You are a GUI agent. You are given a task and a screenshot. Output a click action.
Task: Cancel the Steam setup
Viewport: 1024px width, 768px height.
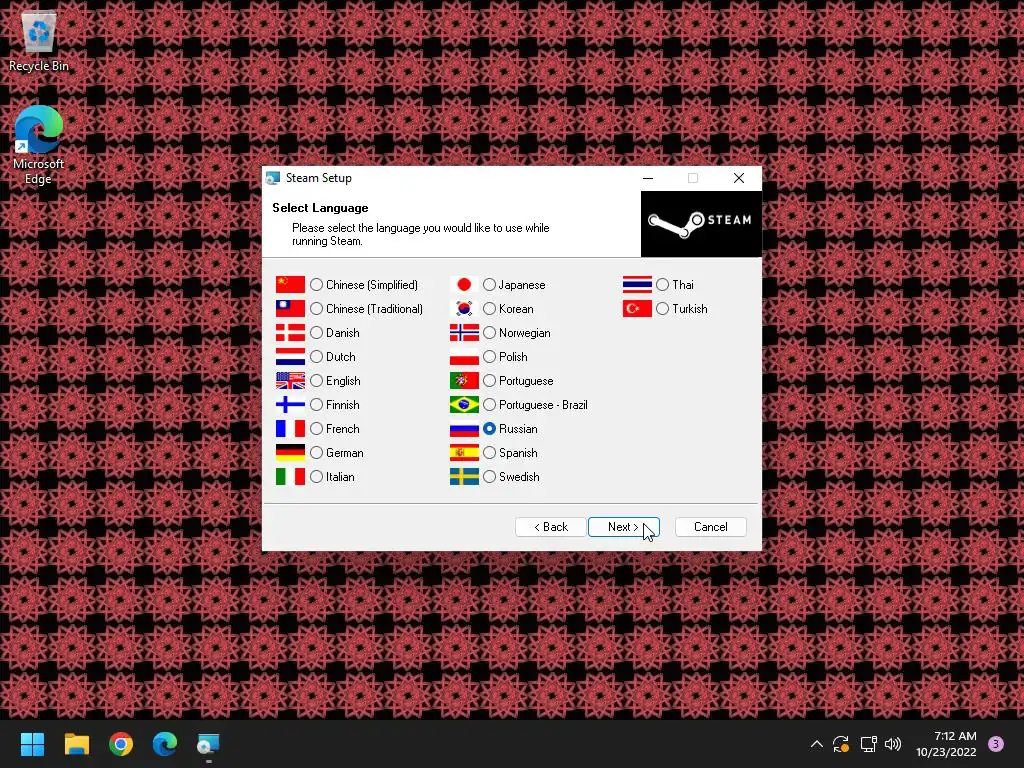711,527
